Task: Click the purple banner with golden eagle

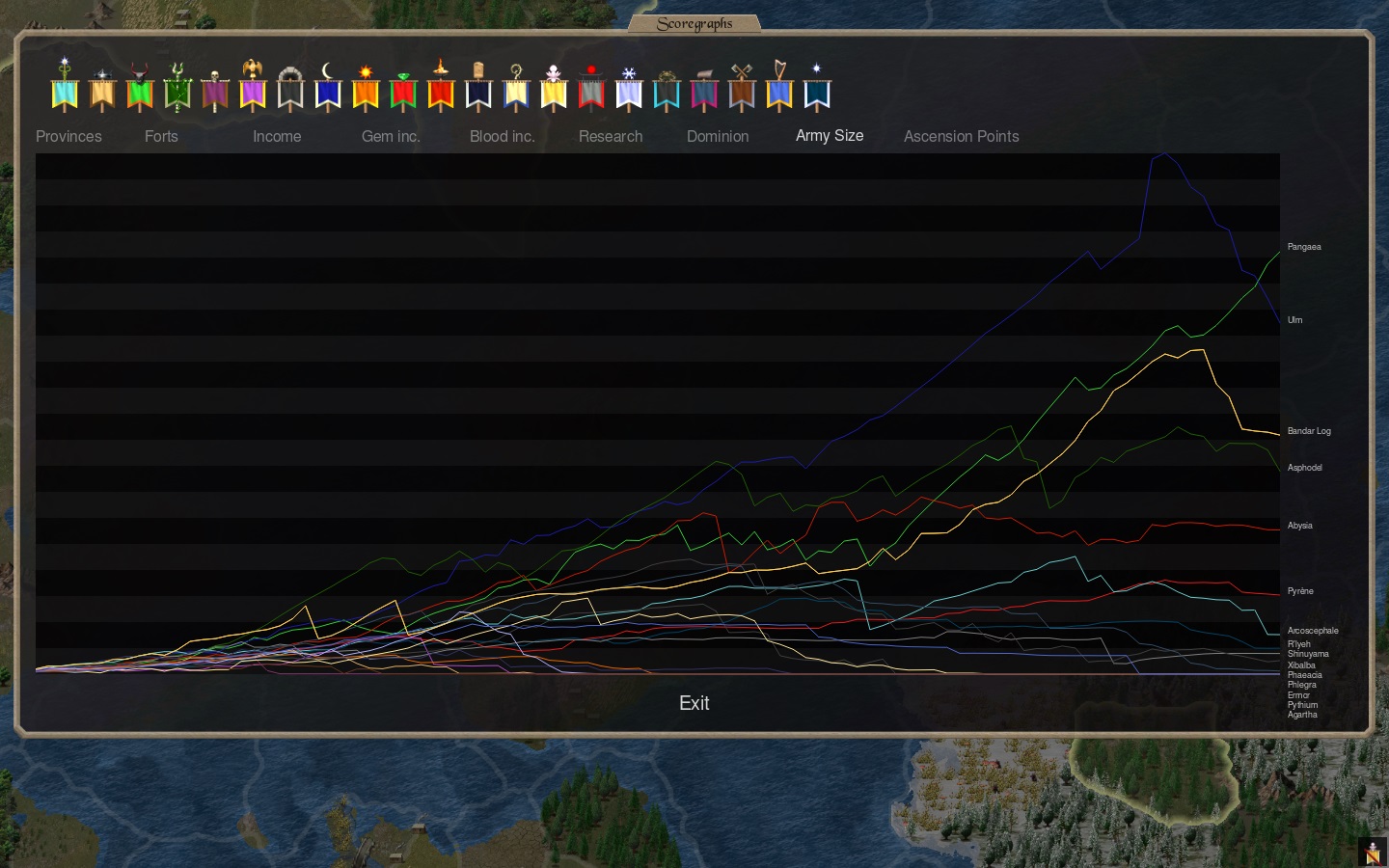Action: click(253, 86)
